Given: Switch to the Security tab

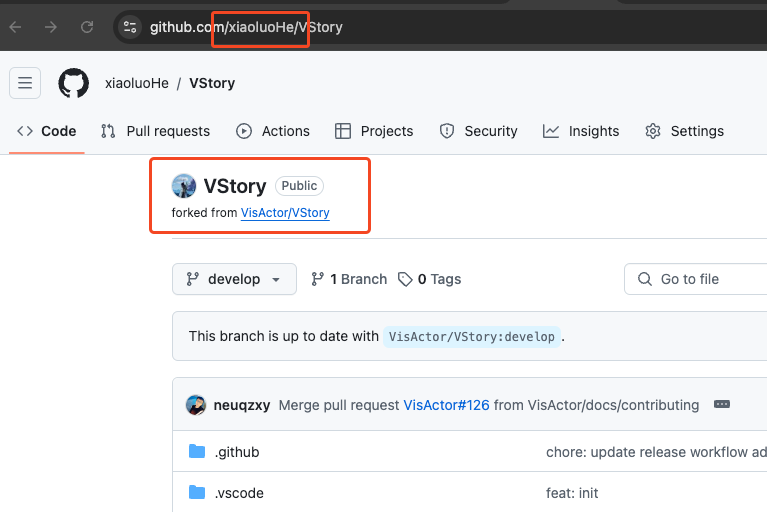Looking at the screenshot, I should (x=478, y=131).
